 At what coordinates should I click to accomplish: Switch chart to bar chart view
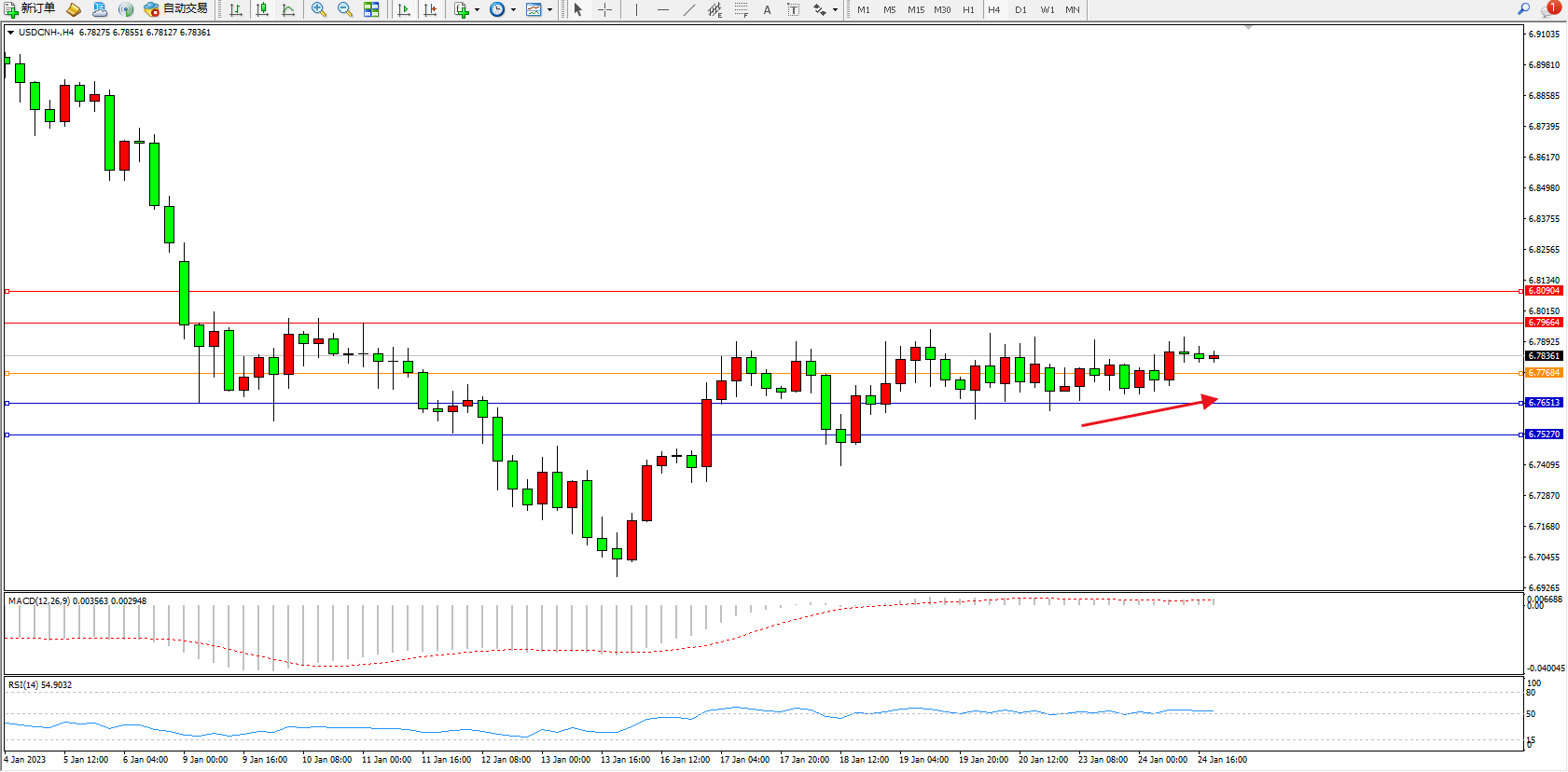coord(236,9)
